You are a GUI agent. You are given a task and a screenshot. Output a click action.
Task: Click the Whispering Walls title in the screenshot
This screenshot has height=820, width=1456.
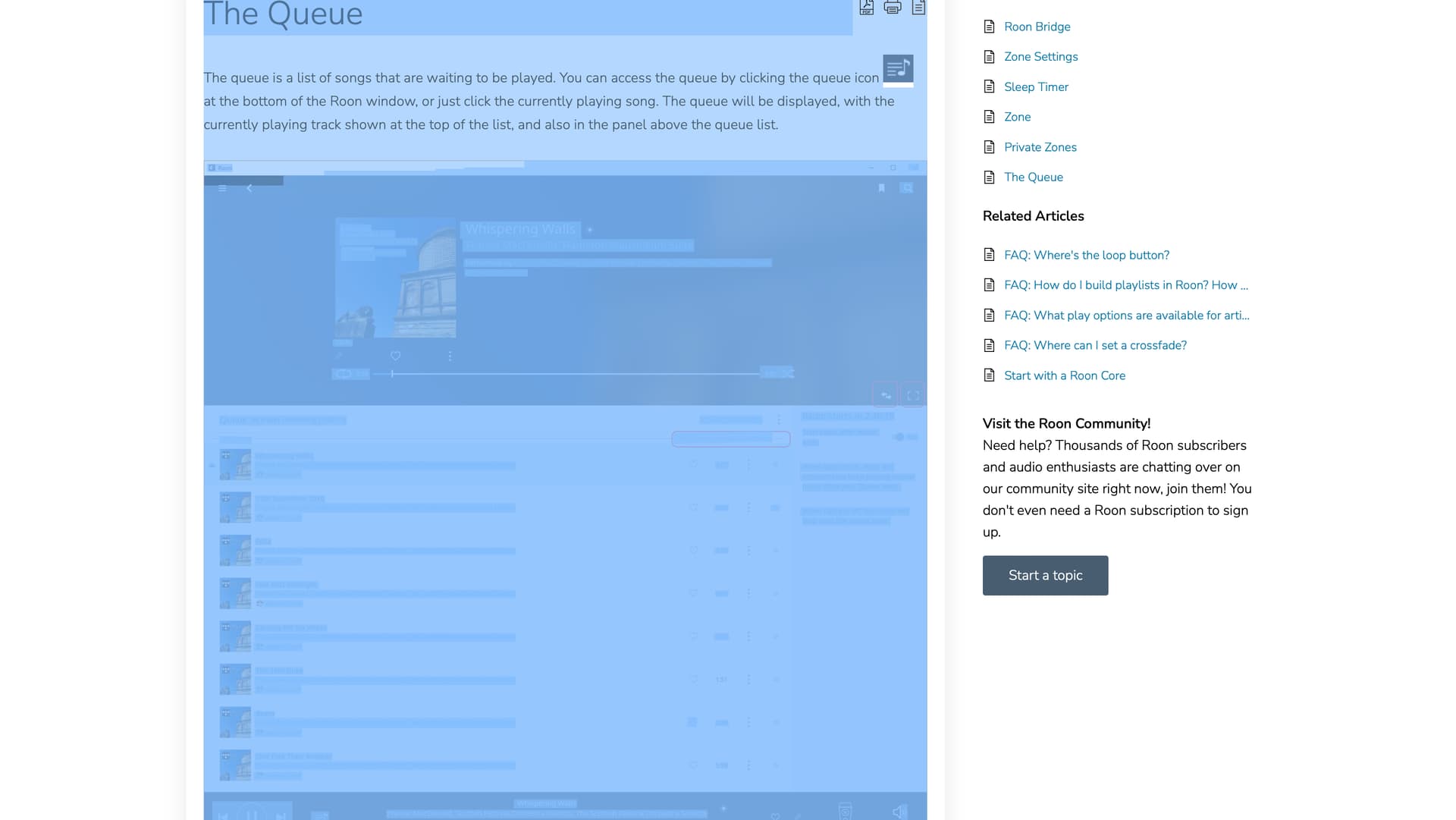[x=520, y=229]
